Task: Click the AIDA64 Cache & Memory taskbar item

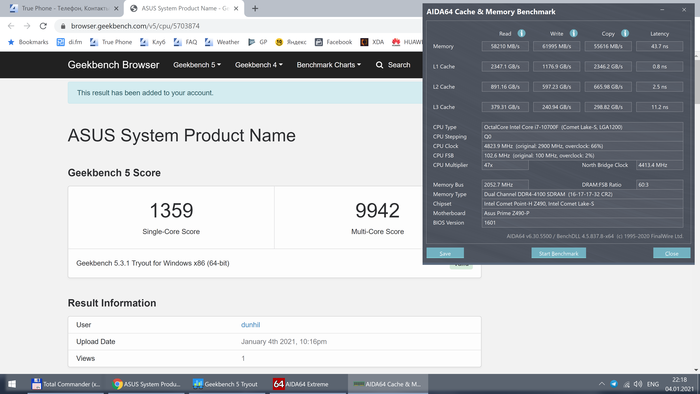Action: click(x=388, y=384)
